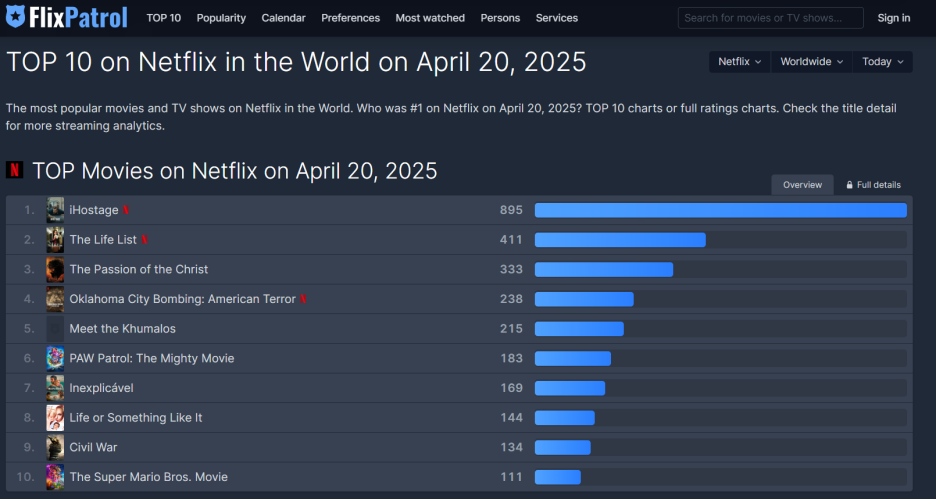Screen dimensions: 936x499
Task: Click The Passion of the Christ 333 bar
Action: coord(604,269)
